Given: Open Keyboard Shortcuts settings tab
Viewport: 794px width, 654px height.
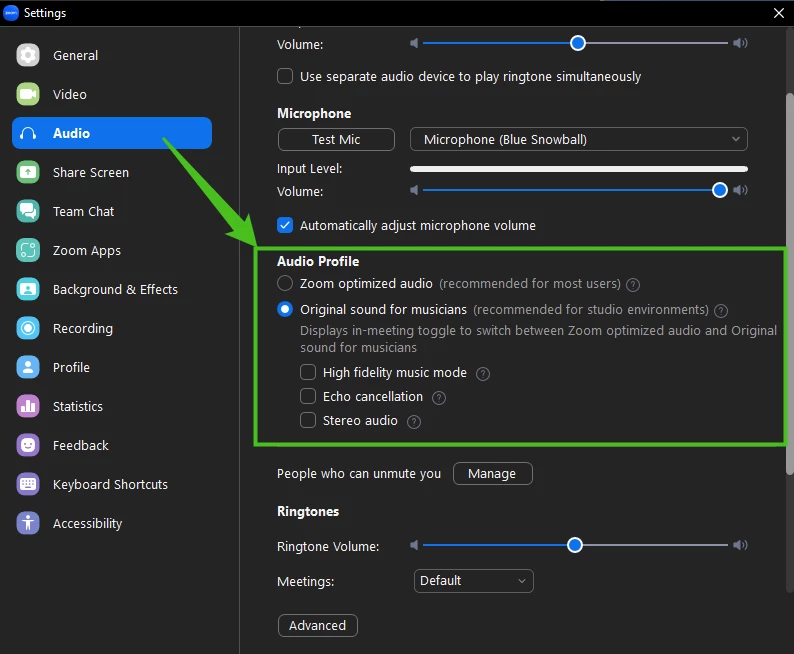Looking at the screenshot, I should coord(112,484).
